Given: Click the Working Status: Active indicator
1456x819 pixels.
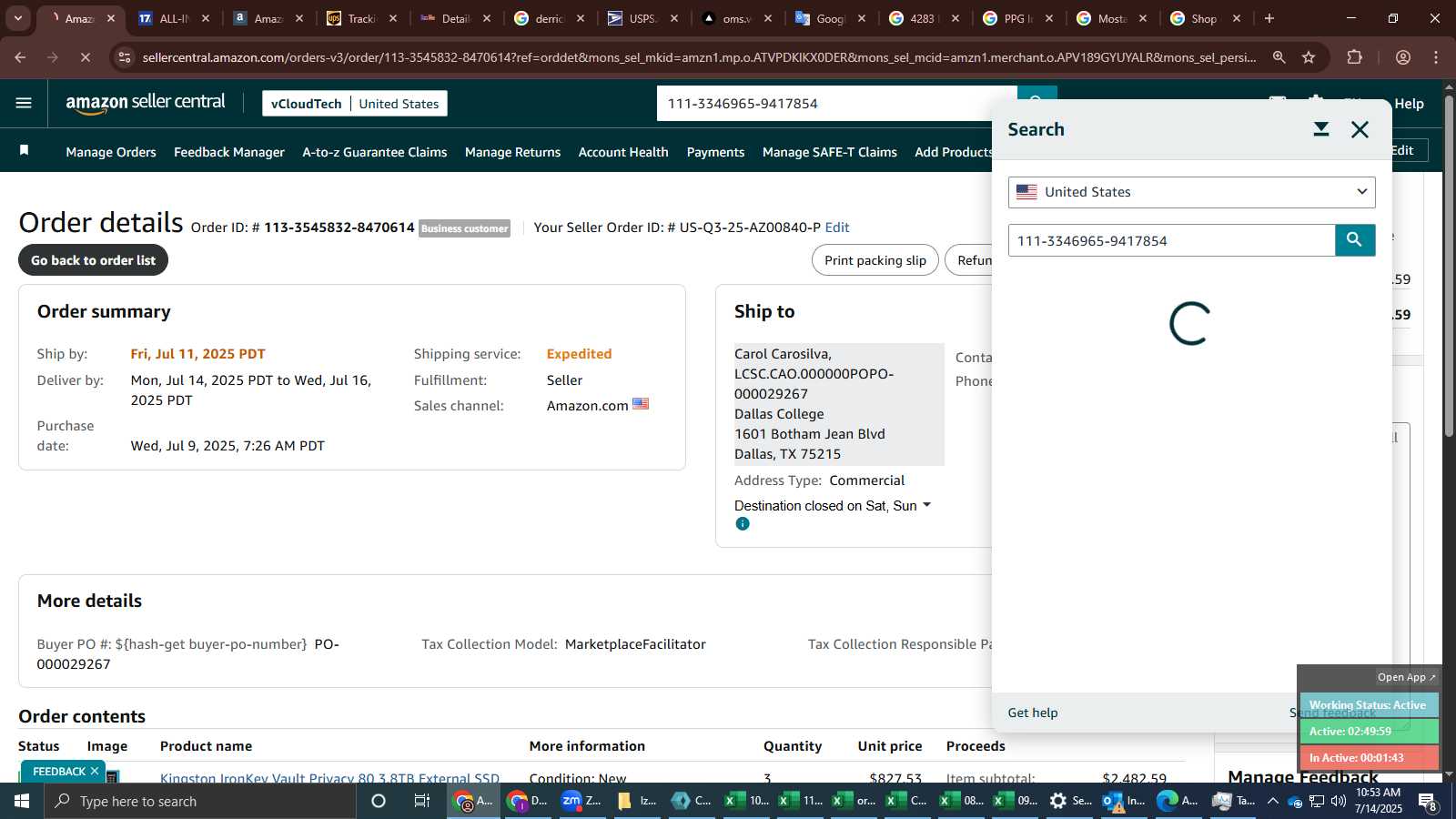Looking at the screenshot, I should tap(1368, 705).
